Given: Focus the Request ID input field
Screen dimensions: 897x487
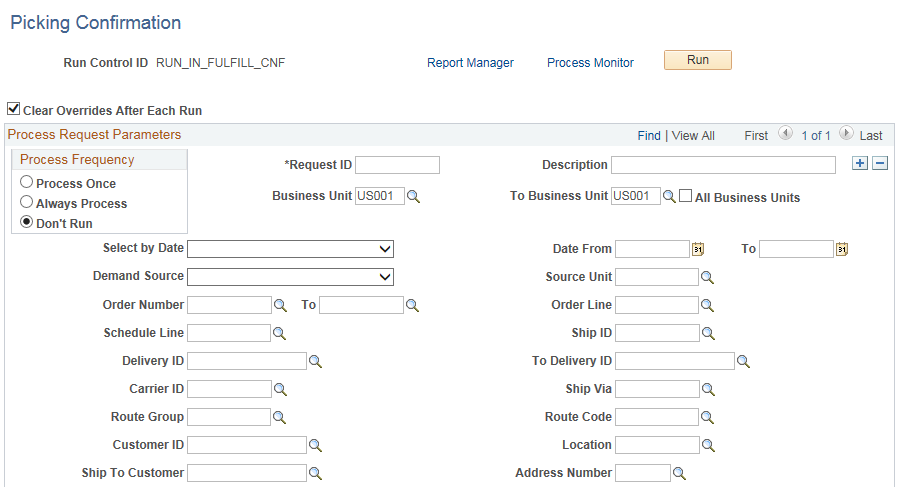Looking at the screenshot, I should (398, 165).
